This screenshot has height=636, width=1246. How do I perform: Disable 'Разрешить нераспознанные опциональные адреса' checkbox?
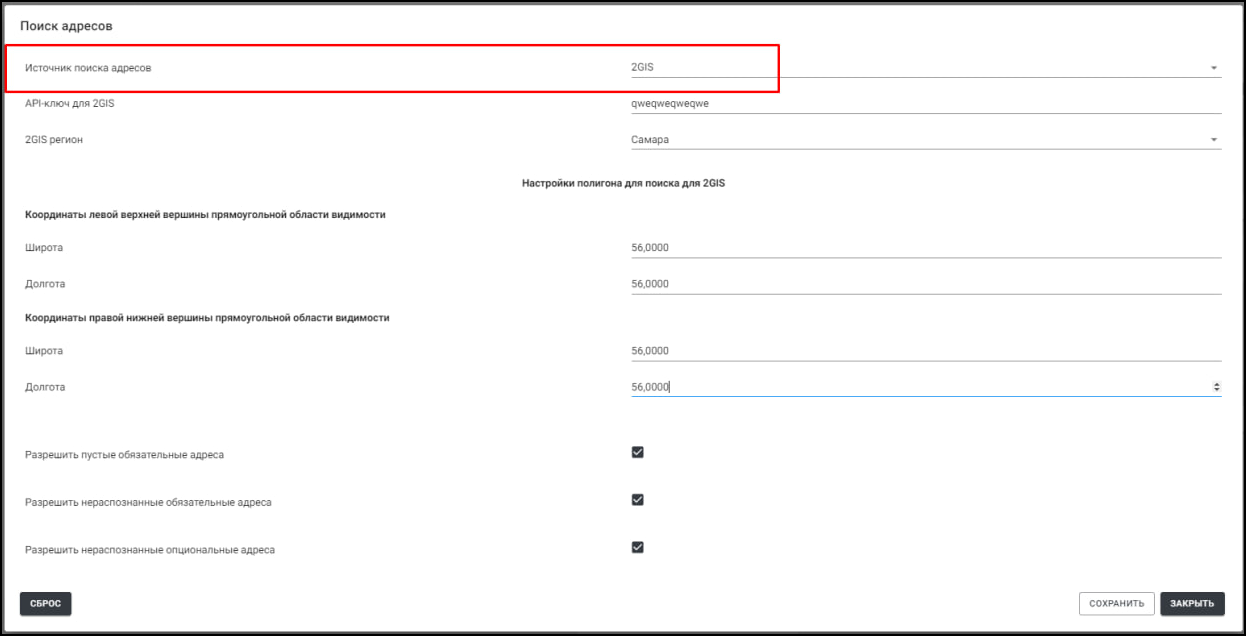point(638,547)
